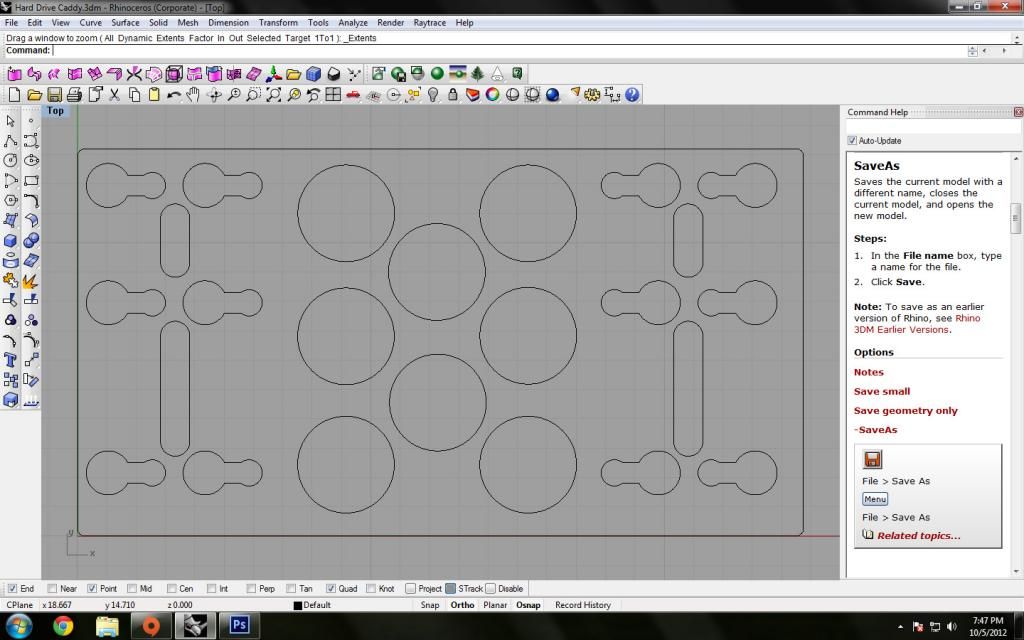The height and width of the screenshot is (640, 1024).
Task: Click the Print icon
Action: point(74,95)
